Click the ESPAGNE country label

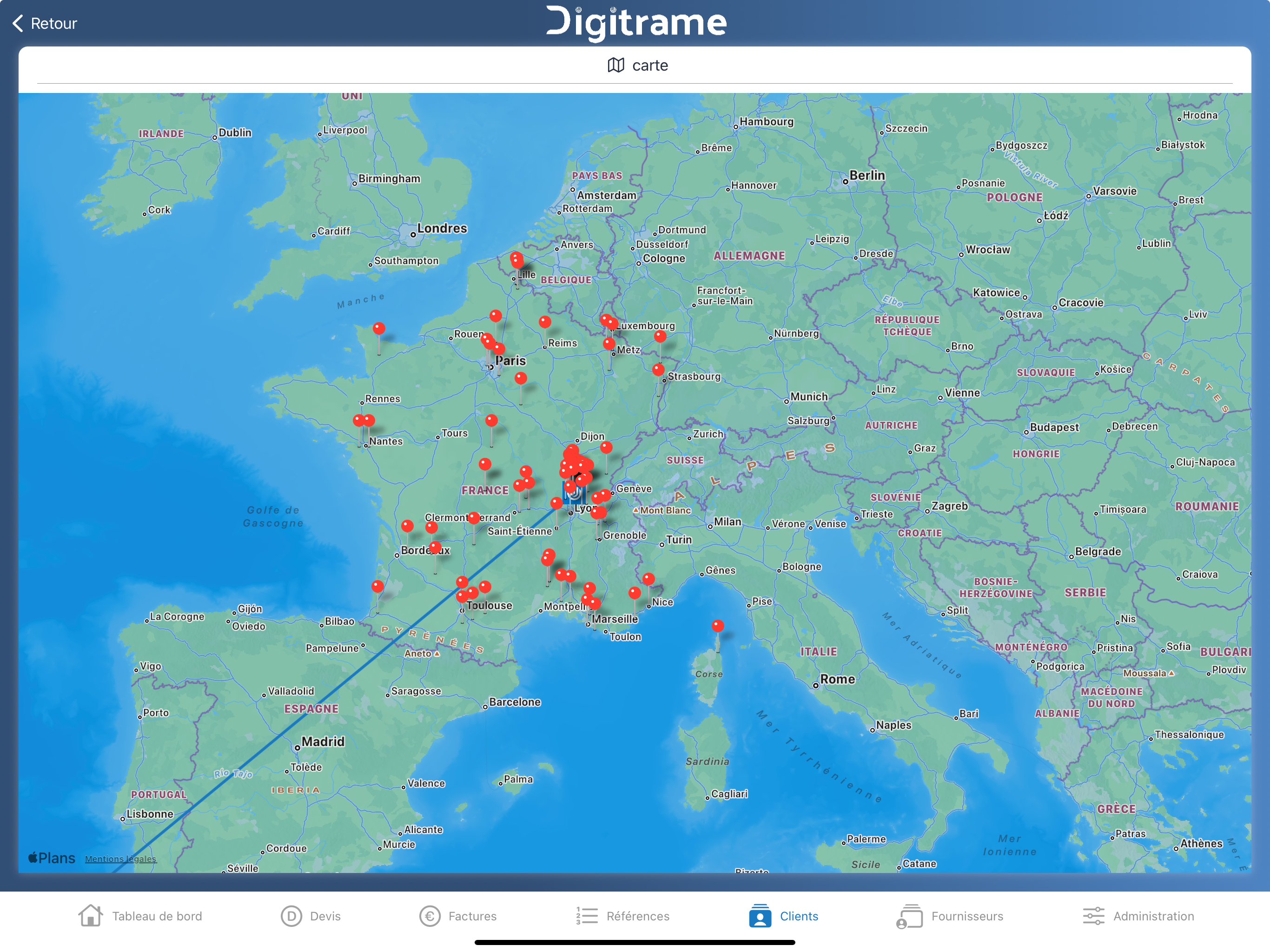pos(311,708)
